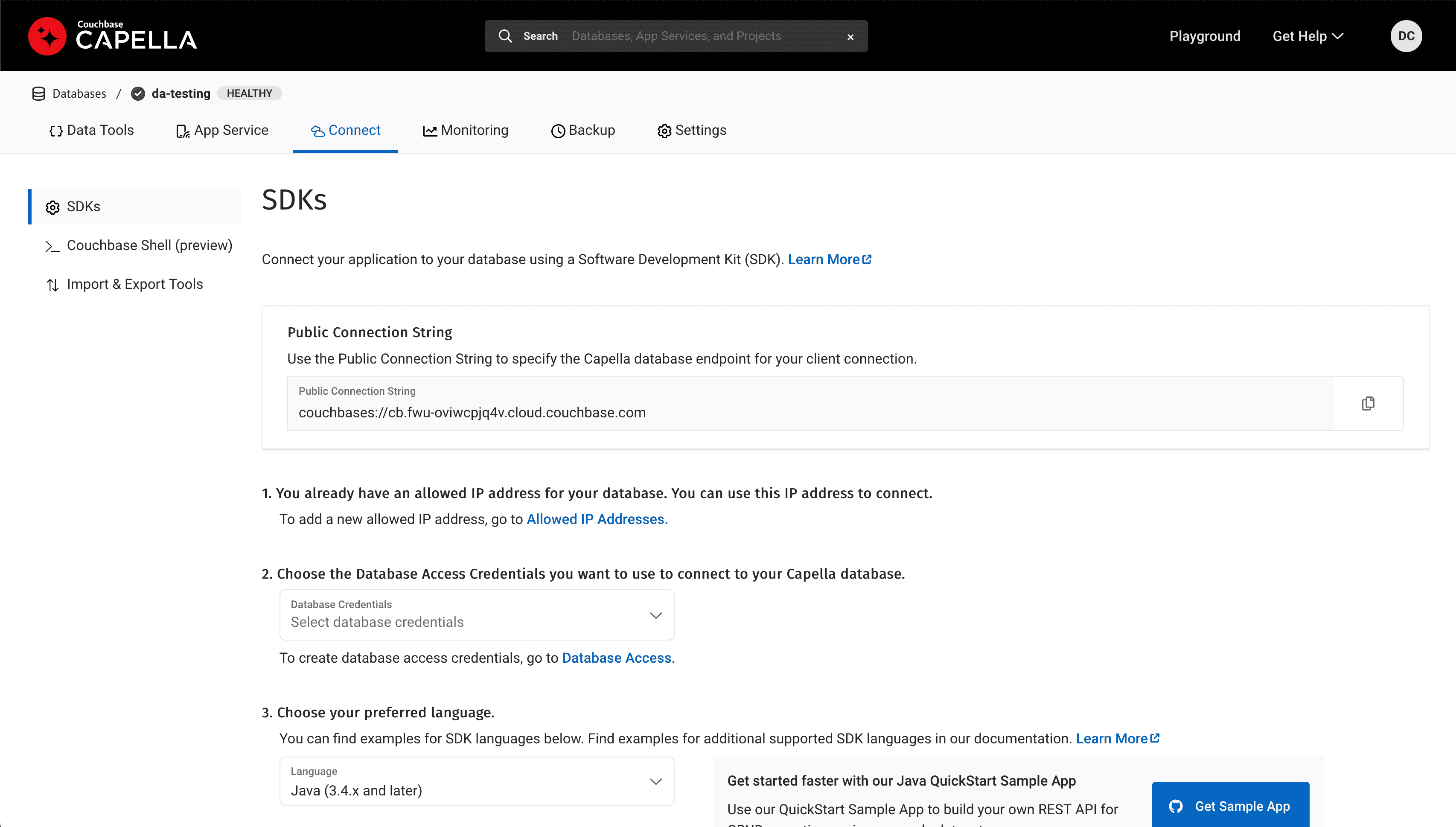Click the Connect cloud icon

point(317,131)
